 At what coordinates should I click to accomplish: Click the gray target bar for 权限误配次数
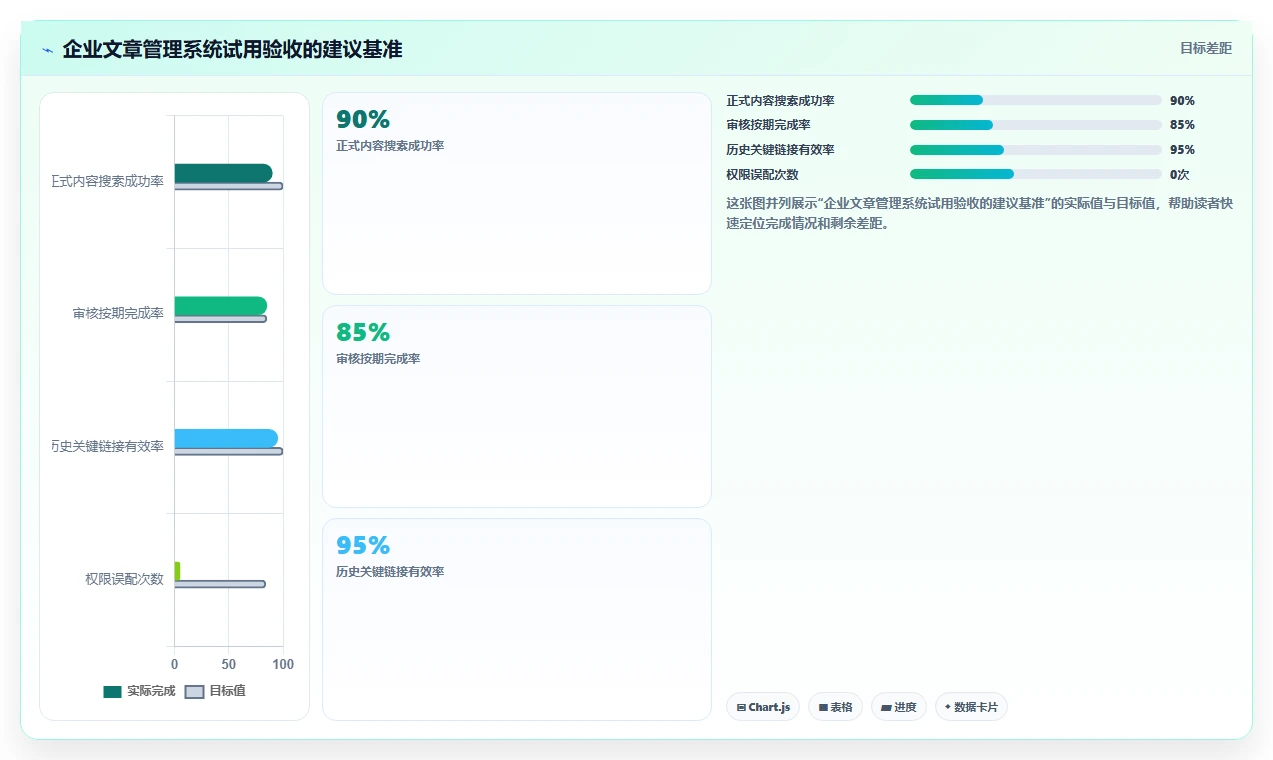220,584
